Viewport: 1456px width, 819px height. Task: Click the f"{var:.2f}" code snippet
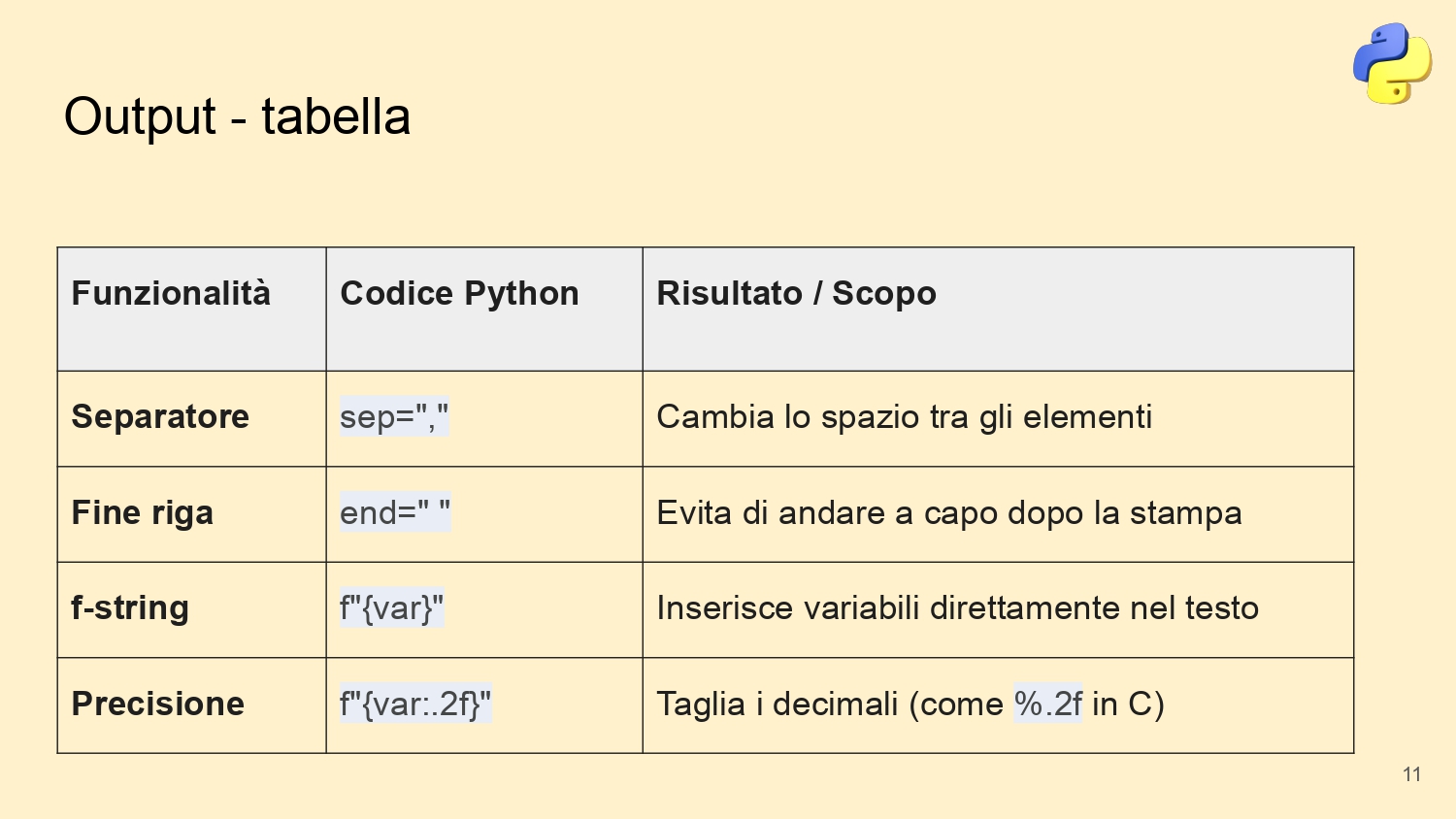415,704
